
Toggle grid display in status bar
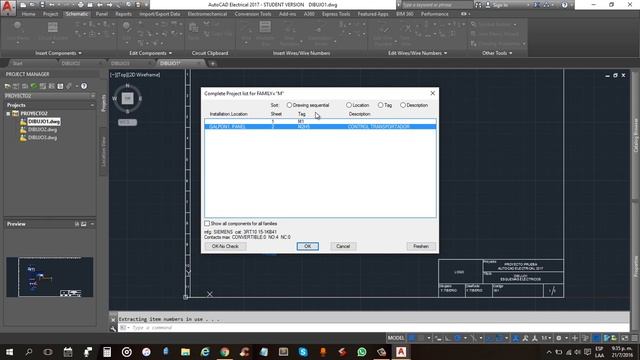click(412, 338)
